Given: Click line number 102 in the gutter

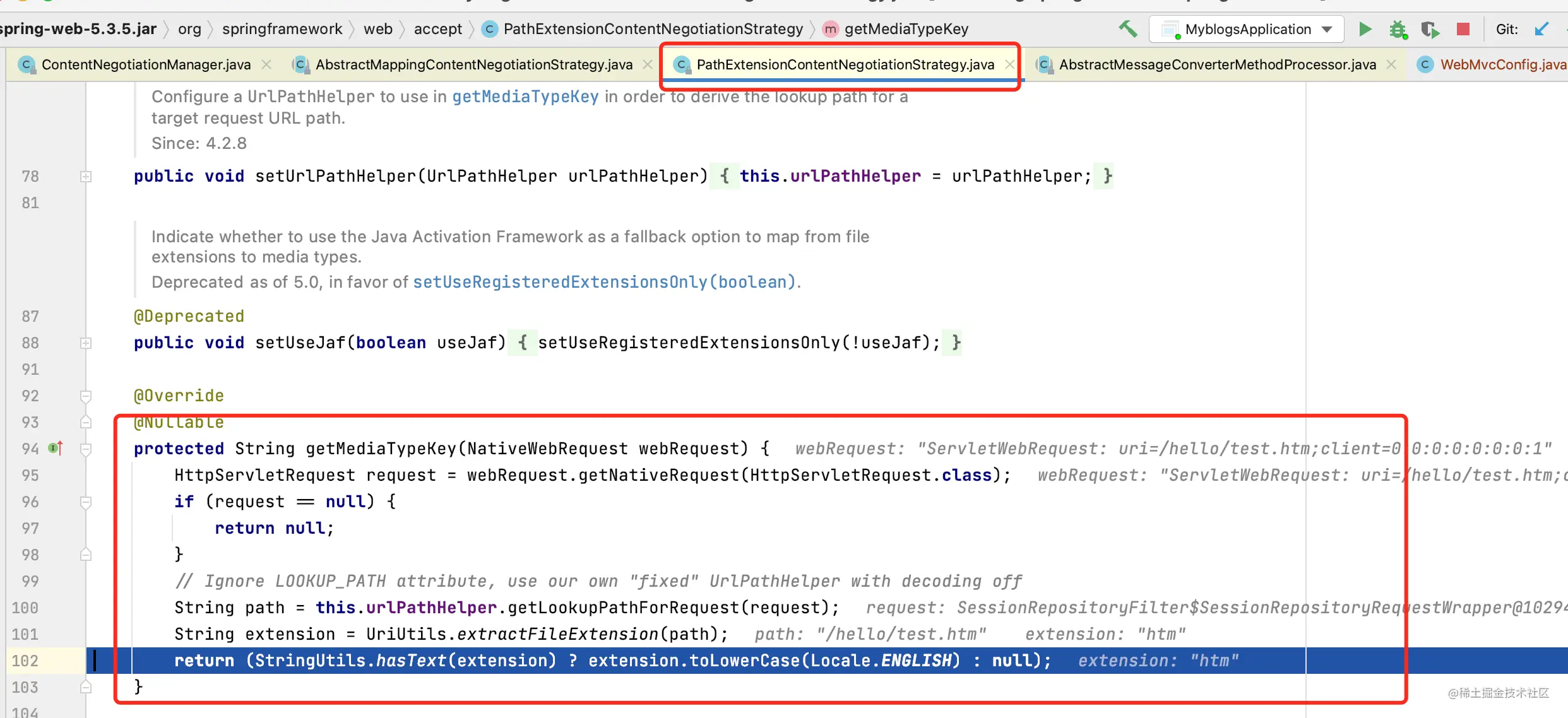Looking at the screenshot, I should [25, 661].
